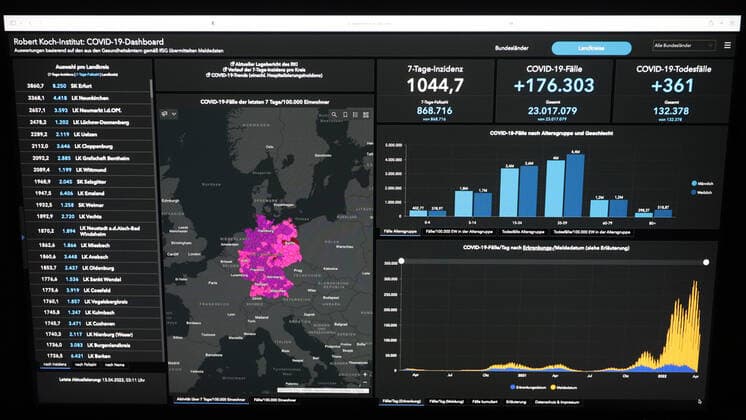Select LK Neustadt a.d.Aisch-Bad Windsheim row

pos(93,231)
